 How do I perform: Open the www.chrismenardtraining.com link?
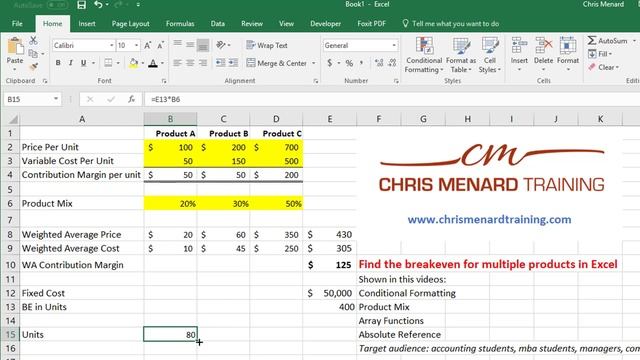489,220
